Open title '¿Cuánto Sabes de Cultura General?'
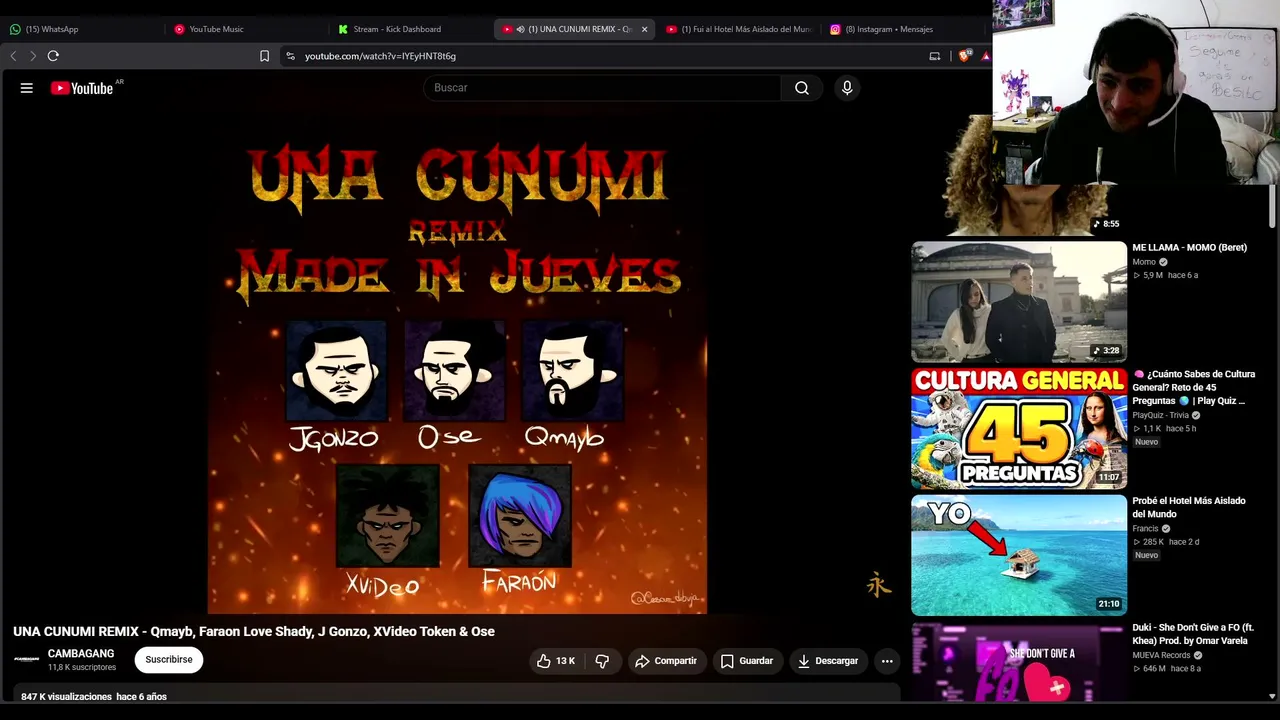The image size is (1280, 720). point(1194,388)
